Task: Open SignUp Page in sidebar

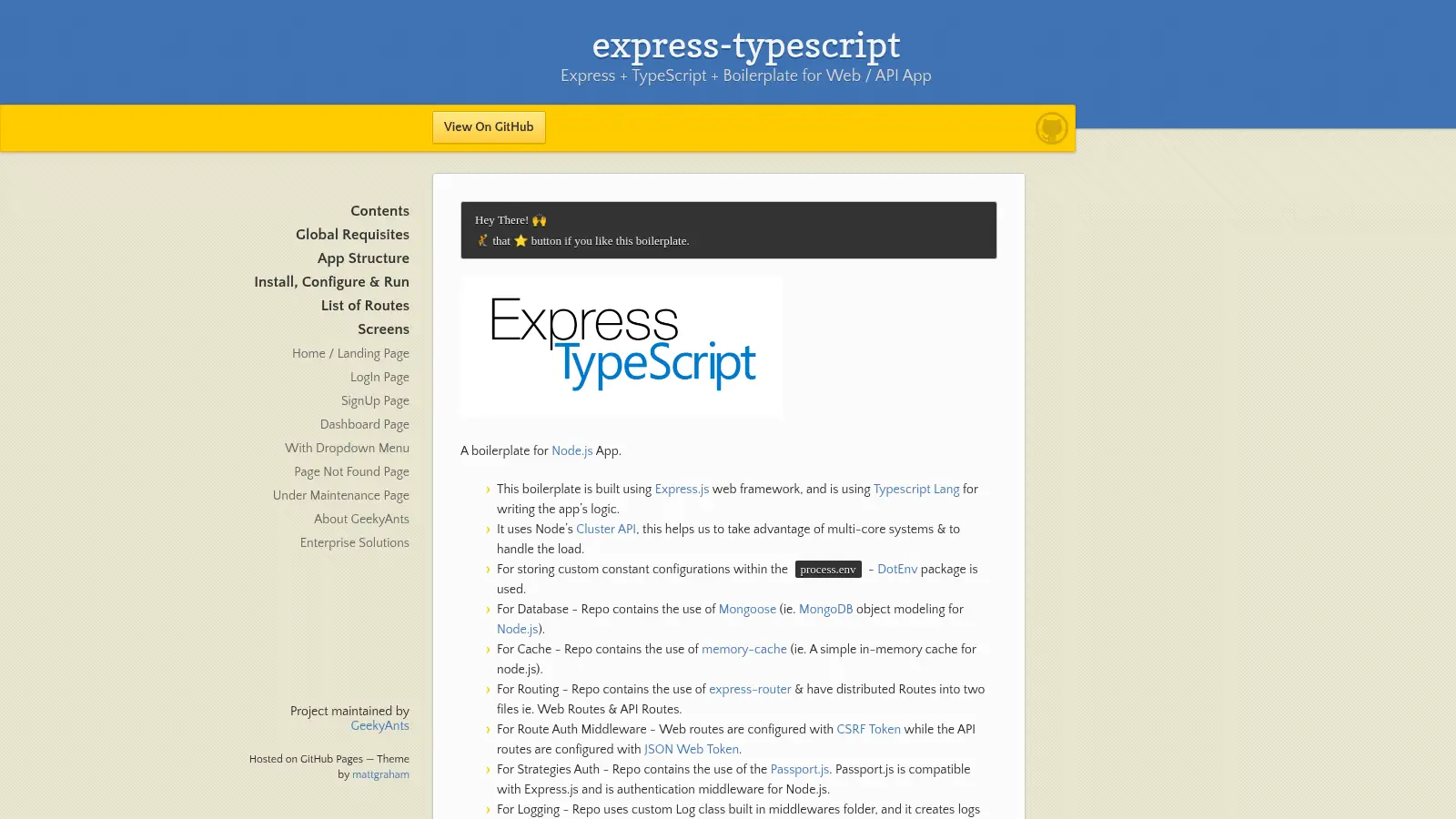Action: [x=375, y=401]
